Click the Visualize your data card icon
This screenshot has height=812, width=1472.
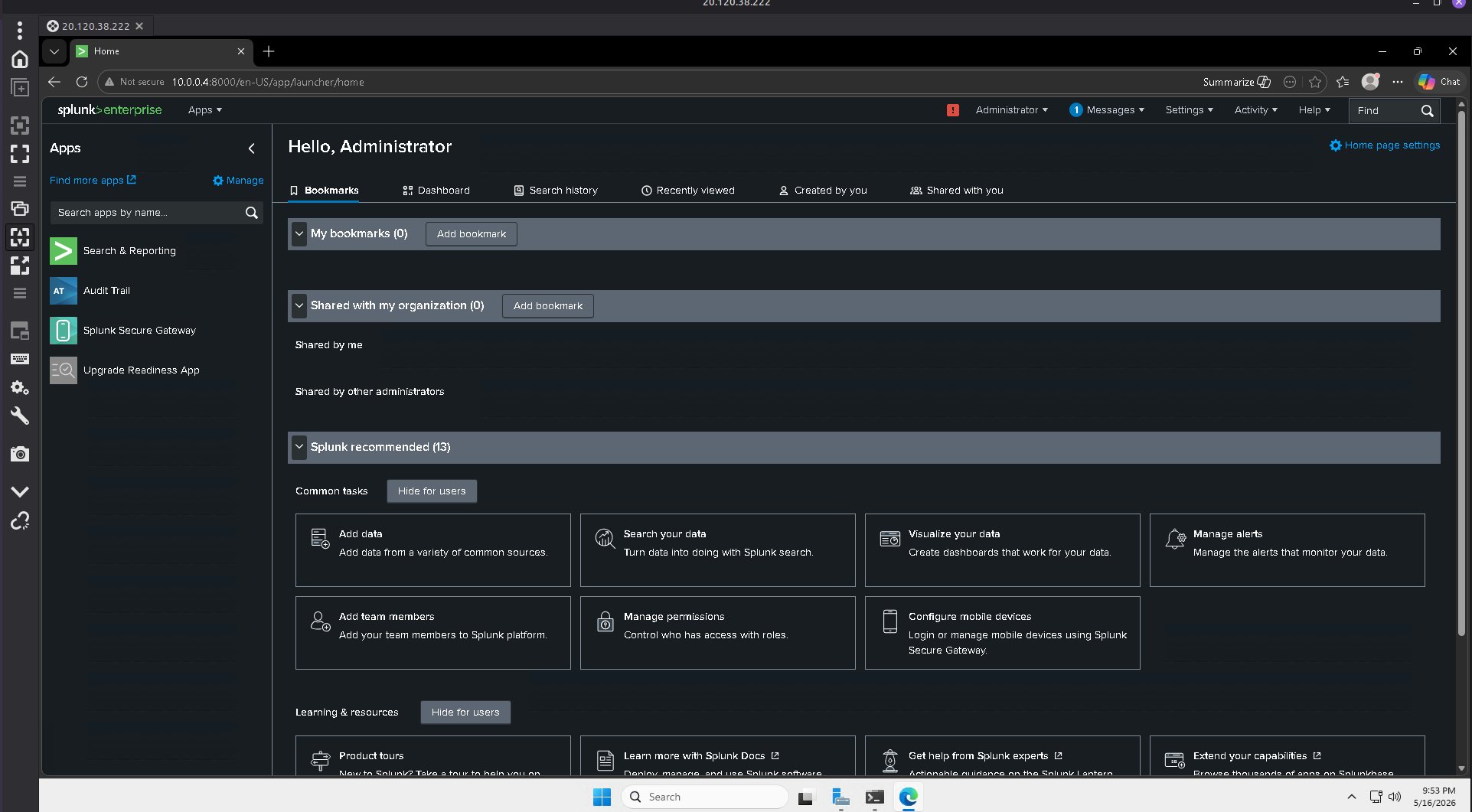[x=889, y=539]
